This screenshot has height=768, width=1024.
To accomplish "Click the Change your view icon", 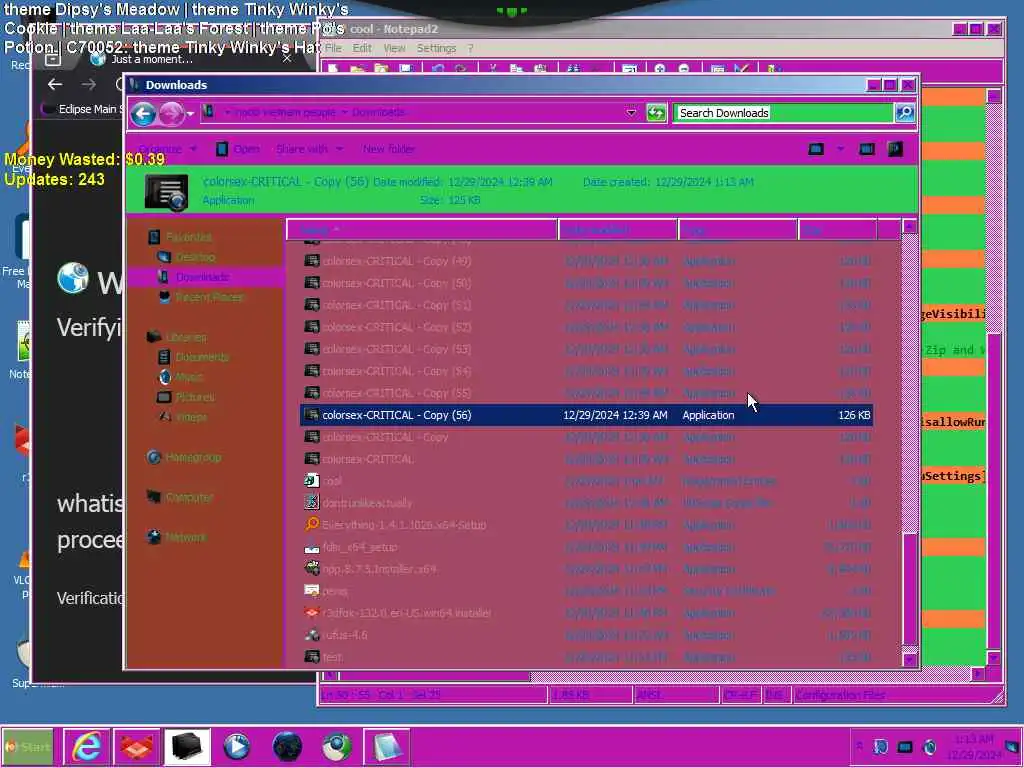I will tap(816, 149).
